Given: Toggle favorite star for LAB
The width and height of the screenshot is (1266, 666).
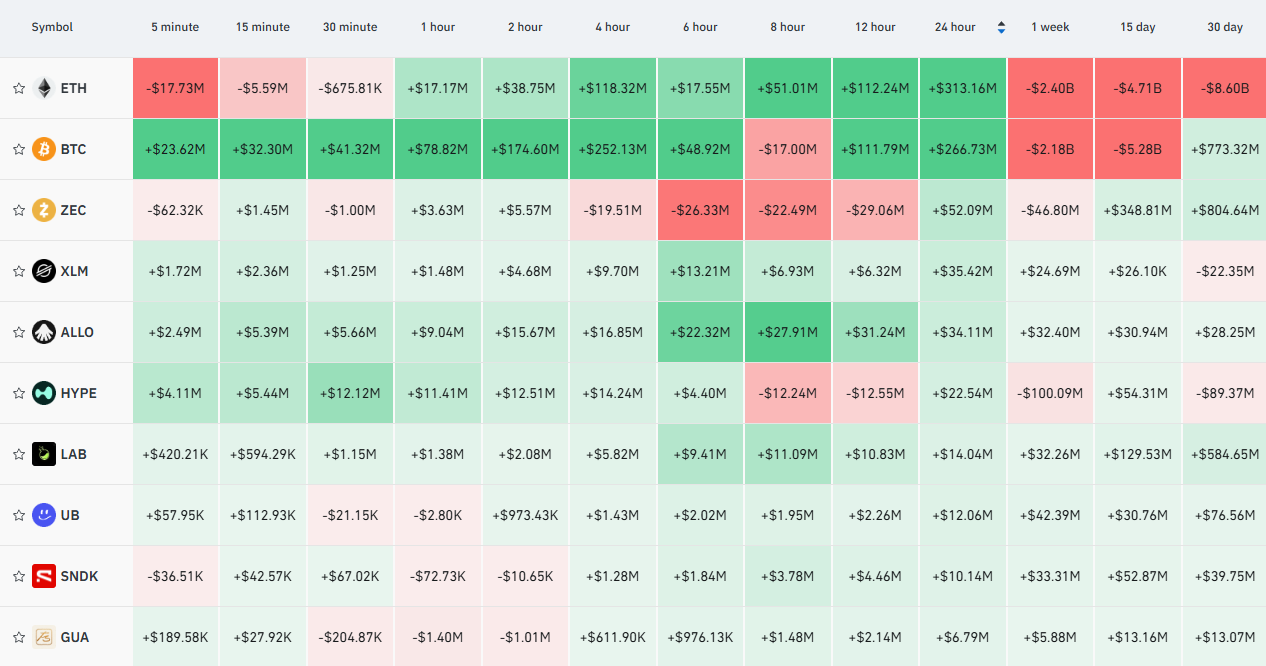Looking at the screenshot, I should coord(18,454).
